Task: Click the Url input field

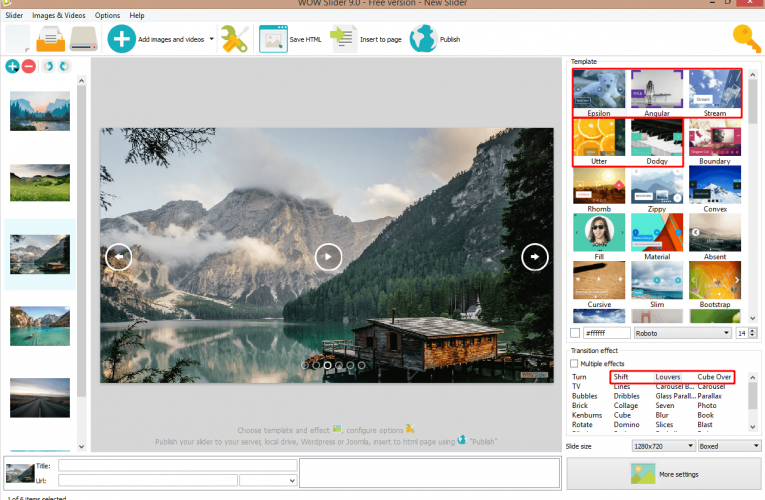Action: click(148, 480)
